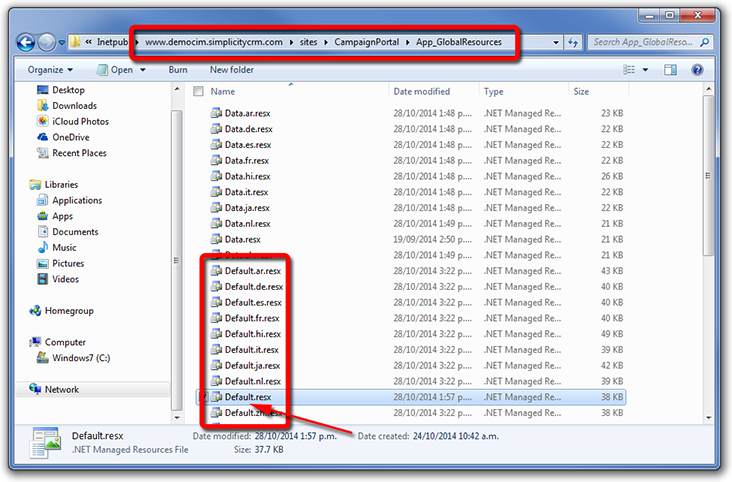732x482 pixels.
Task: Click the file list vertical scrollbar thumb
Action: [708, 176]
